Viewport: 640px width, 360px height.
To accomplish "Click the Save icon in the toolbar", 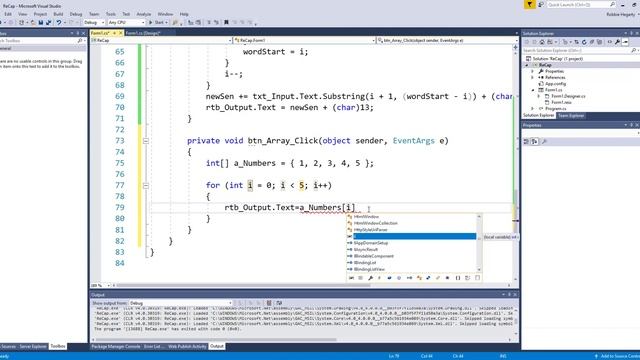I will tap(41, 22).
